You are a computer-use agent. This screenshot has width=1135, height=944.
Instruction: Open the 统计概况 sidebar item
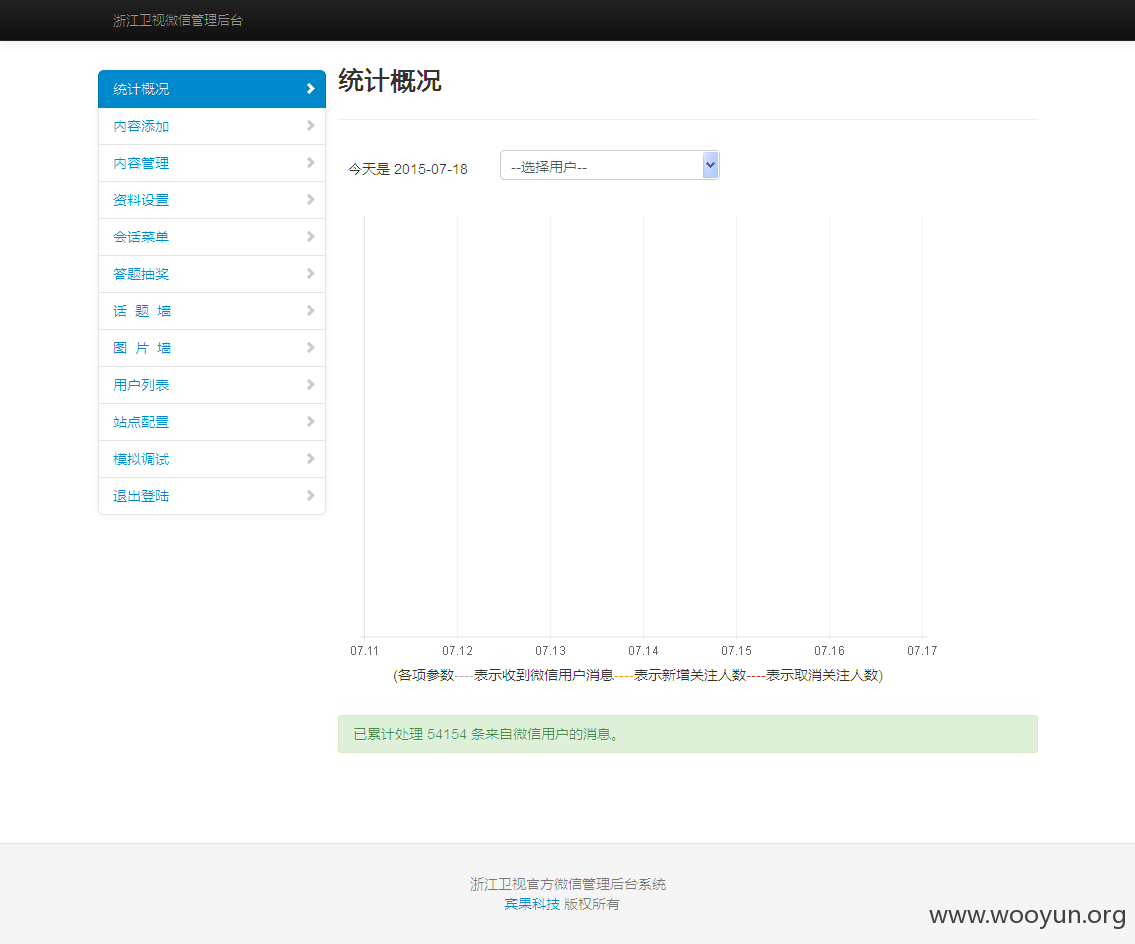point(211,89)
